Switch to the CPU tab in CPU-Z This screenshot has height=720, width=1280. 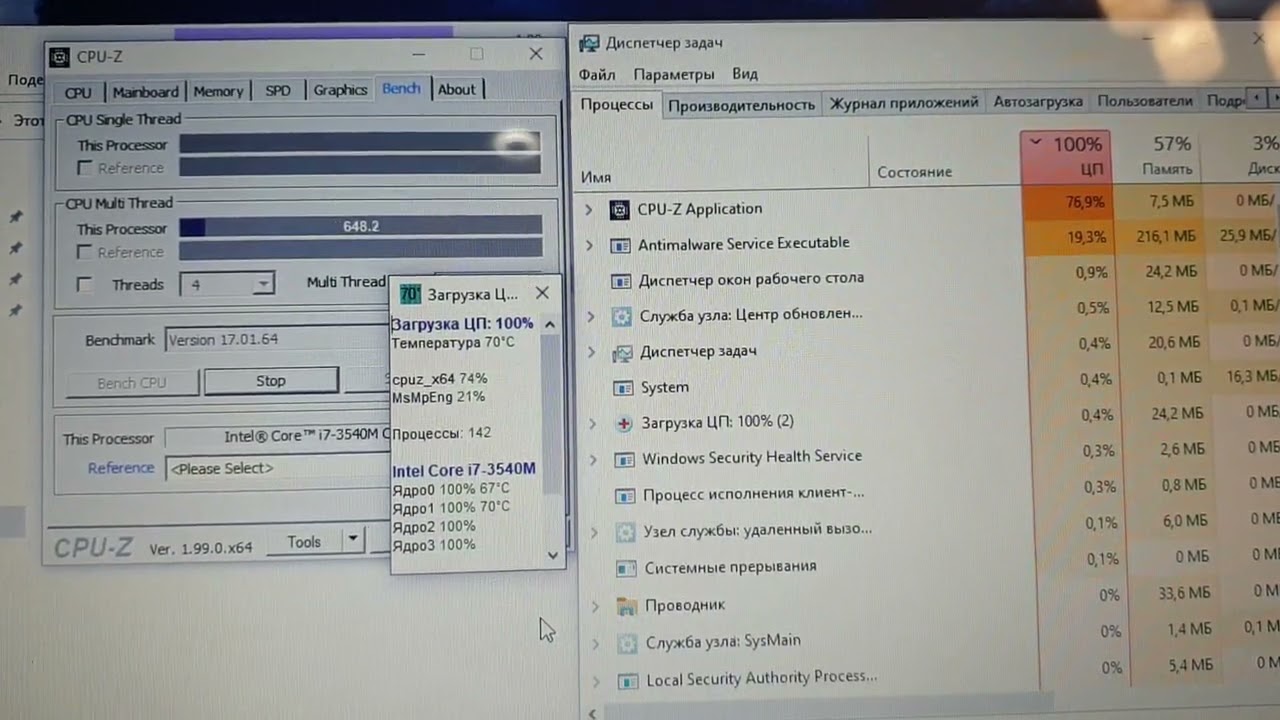click(78, 92)
